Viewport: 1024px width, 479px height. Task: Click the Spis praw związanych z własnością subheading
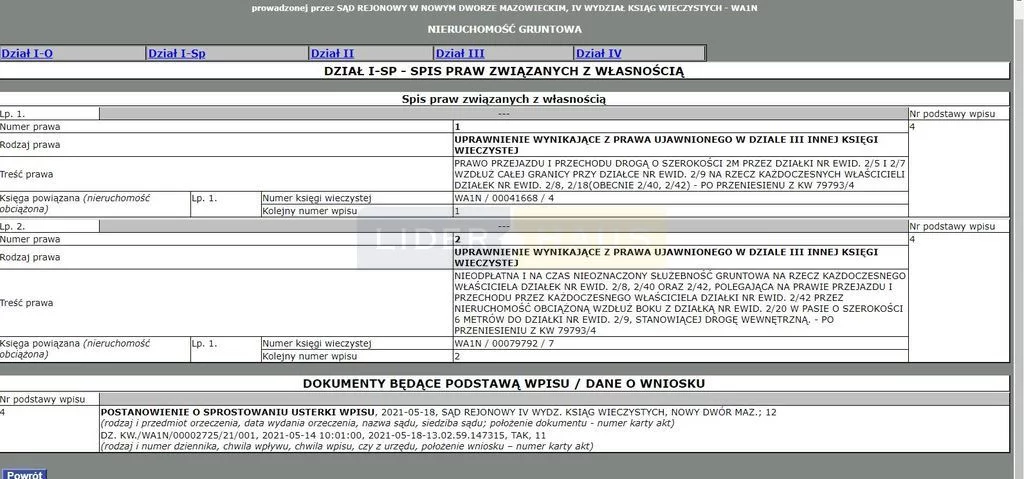pyautogui.click(x=504, y=99)
